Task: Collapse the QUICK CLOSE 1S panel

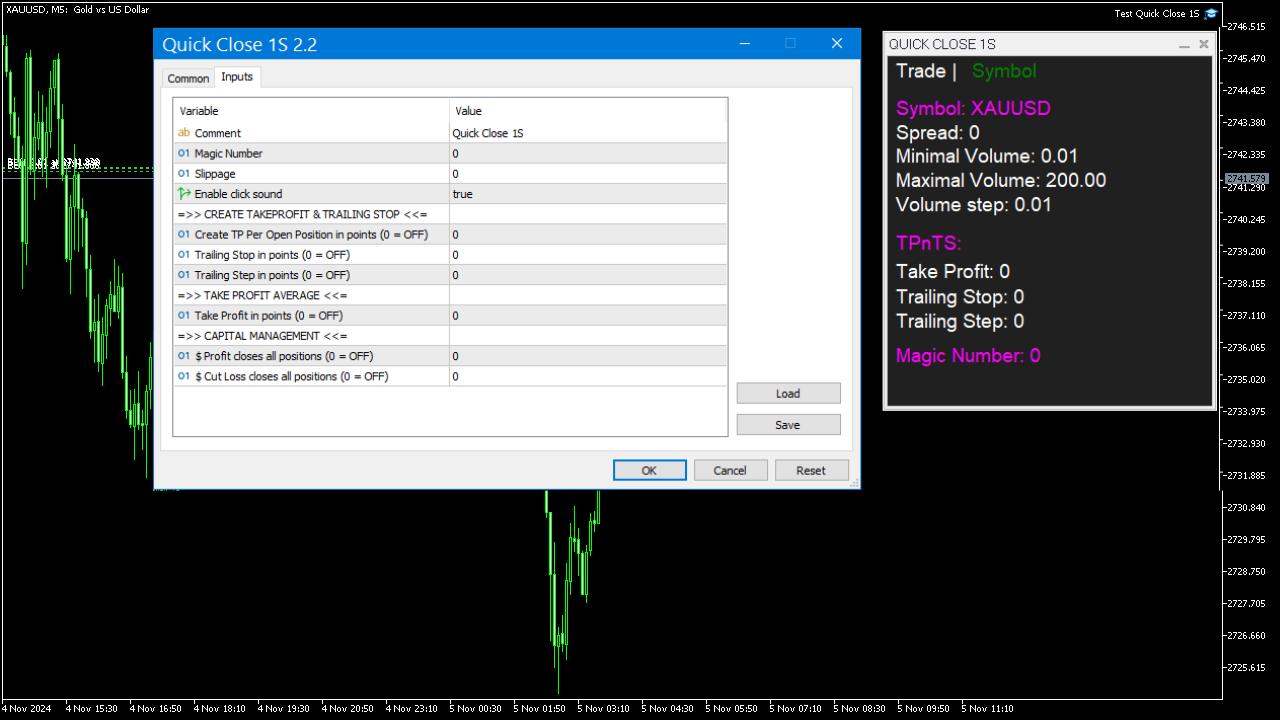Action: 1184,44
